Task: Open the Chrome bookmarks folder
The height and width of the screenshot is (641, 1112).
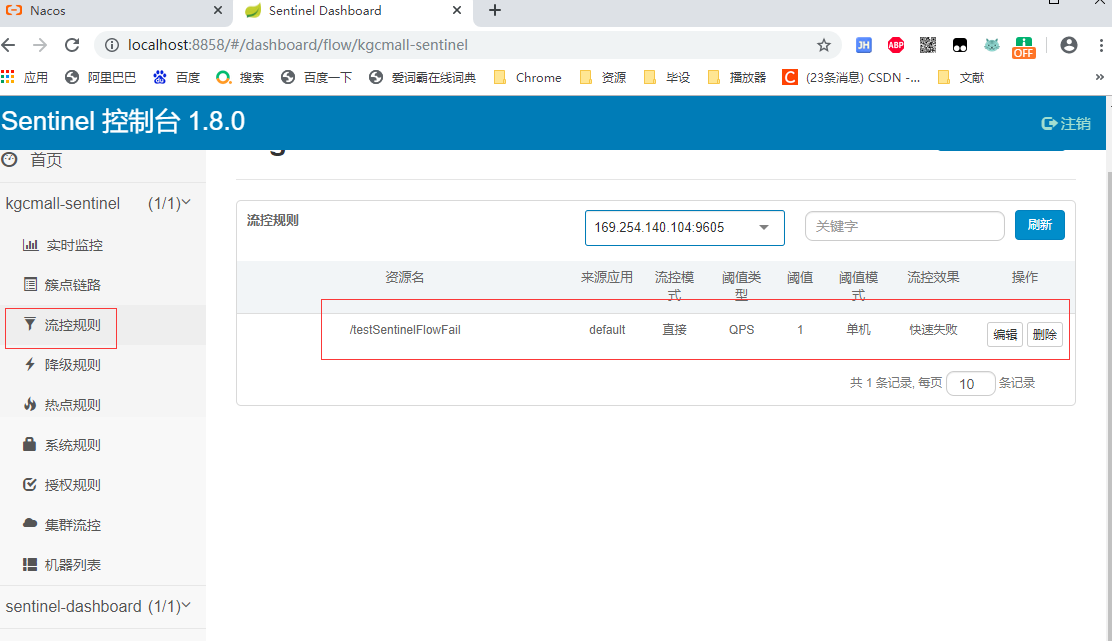Action: coord(528,77)
